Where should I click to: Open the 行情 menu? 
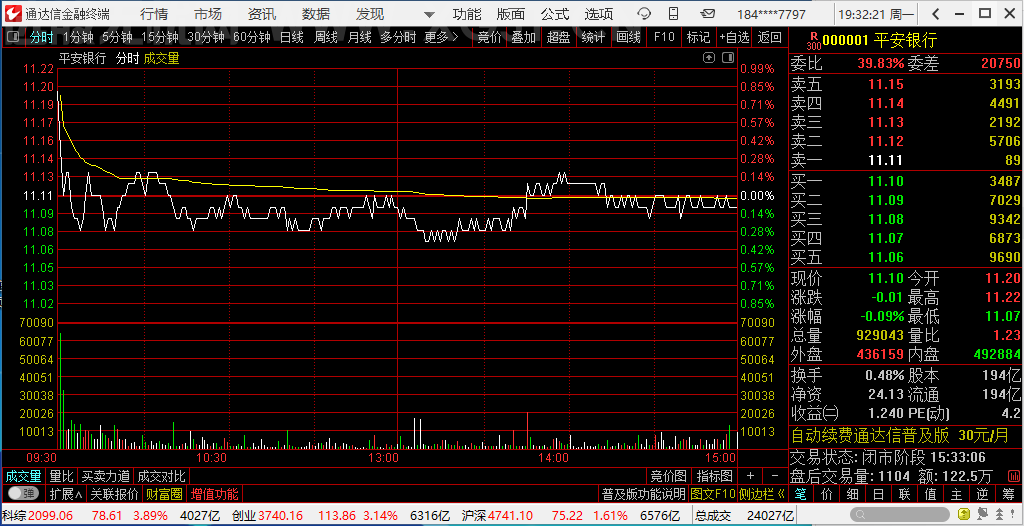pos(153,14)
